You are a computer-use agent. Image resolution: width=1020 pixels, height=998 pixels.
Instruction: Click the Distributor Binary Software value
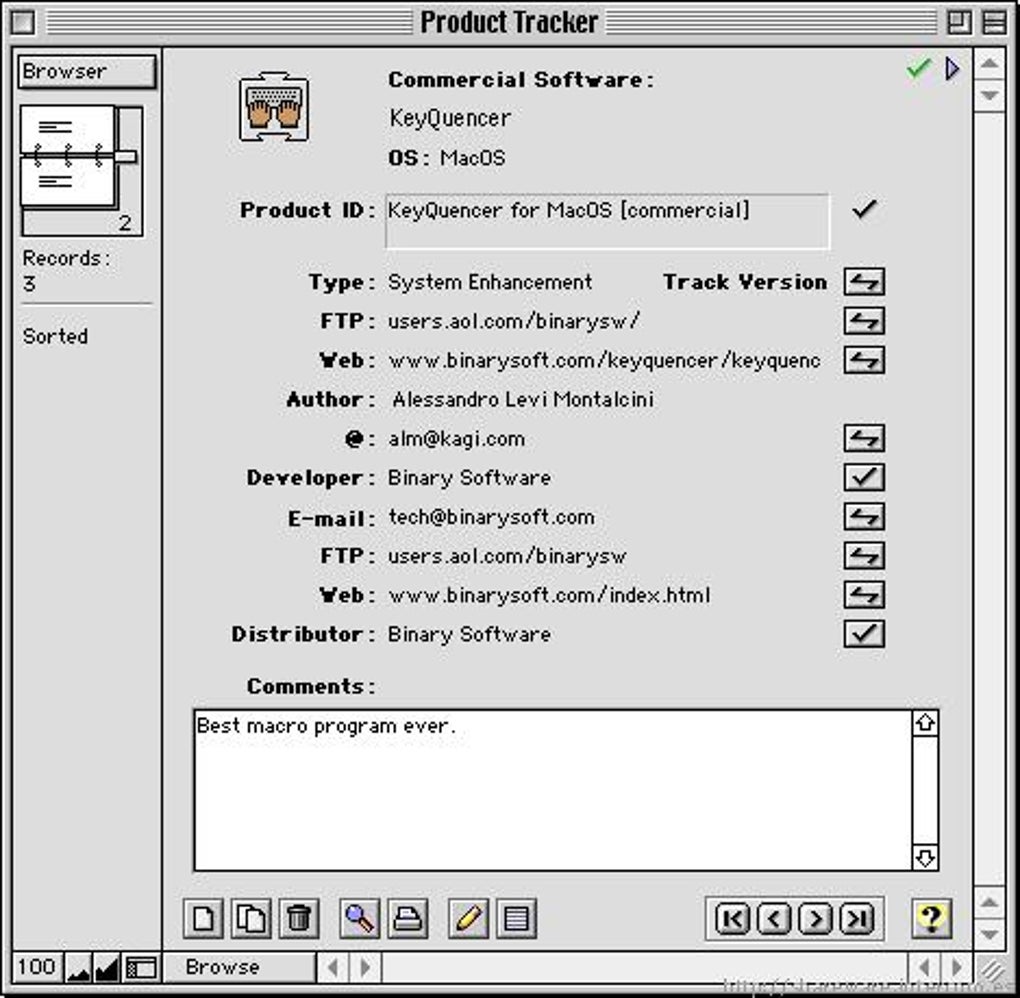click(x=469, y=634)
